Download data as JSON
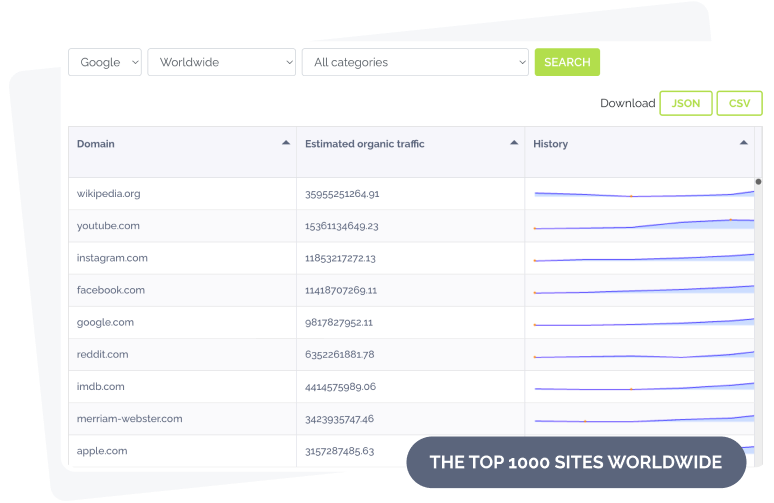Image resolution: width=774 pixels, height=503 pixels. click(686, 103)
